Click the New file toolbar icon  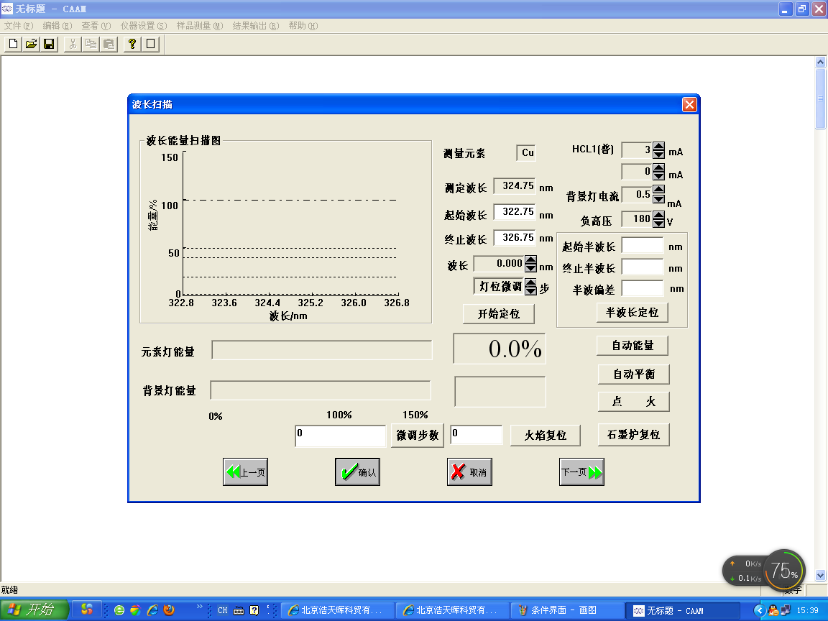click(13, 44)
